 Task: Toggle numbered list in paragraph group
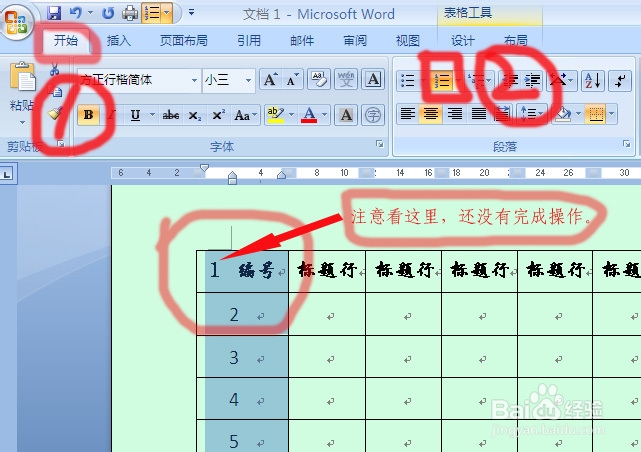coord(442,81)
